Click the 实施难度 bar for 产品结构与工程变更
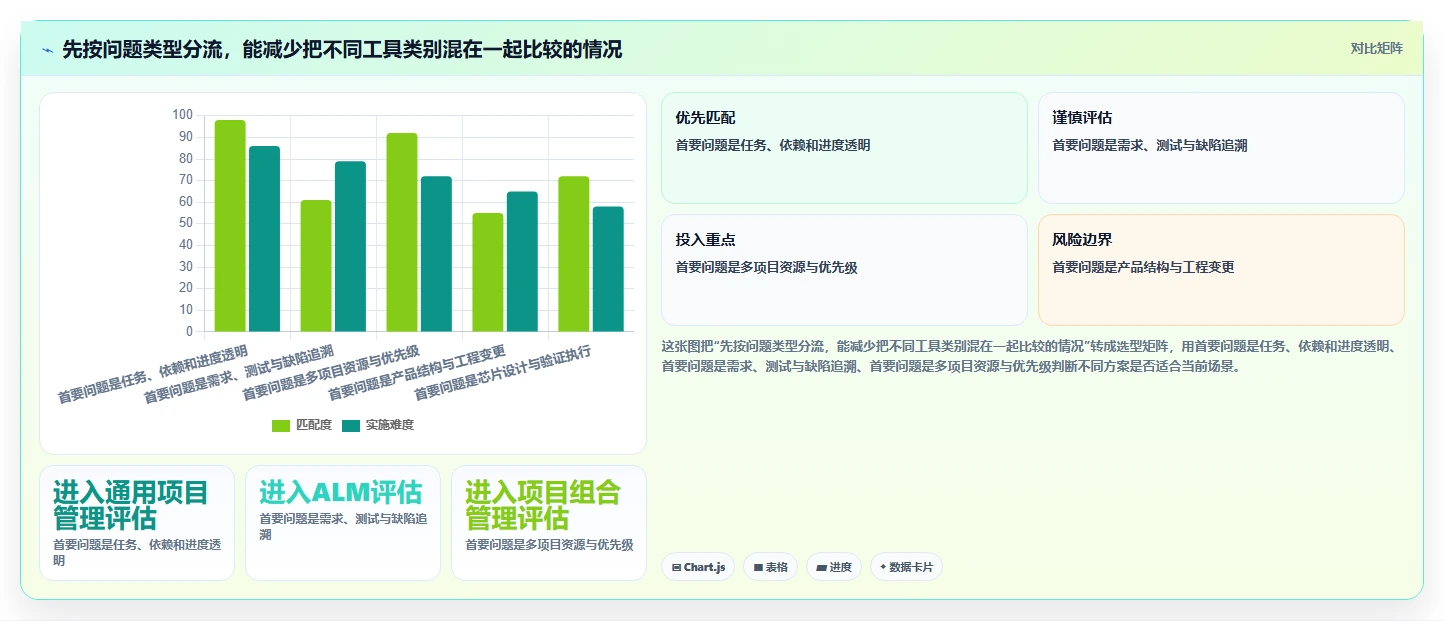 pyautogui.click(x=522, y=262)
